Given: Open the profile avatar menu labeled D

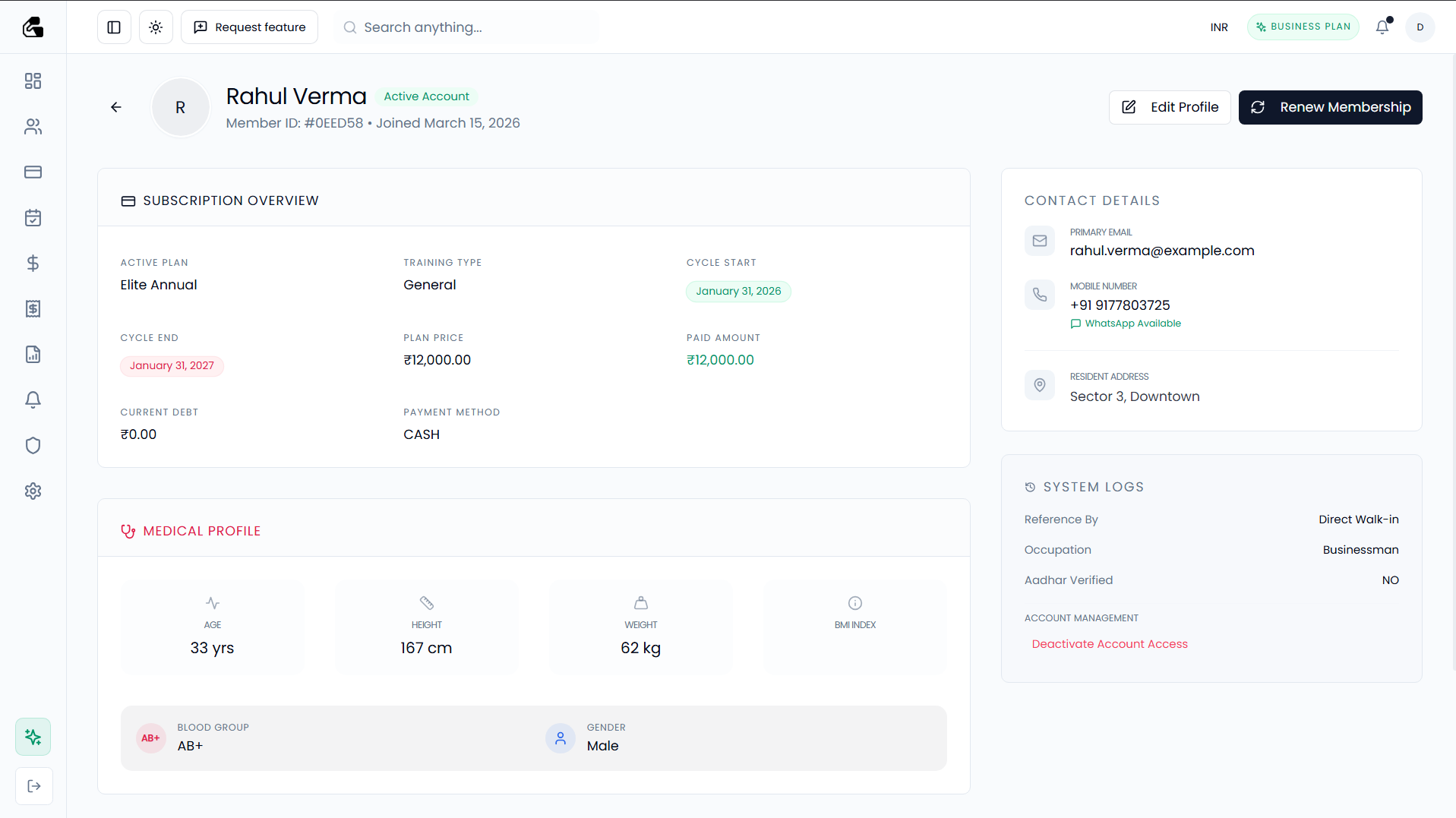Looking at the screenshot, I should pos(1420,27).
